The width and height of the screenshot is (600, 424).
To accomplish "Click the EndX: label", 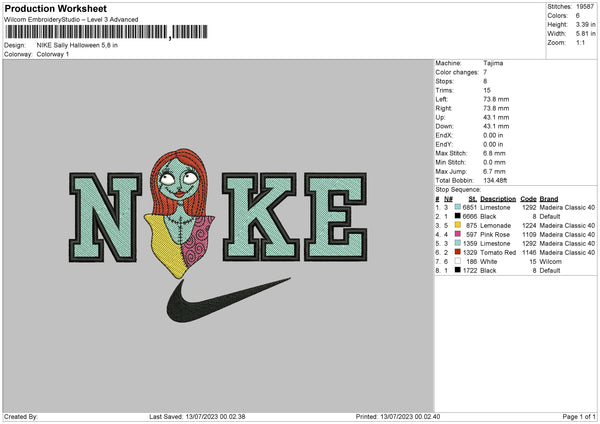I will point(444,135).
